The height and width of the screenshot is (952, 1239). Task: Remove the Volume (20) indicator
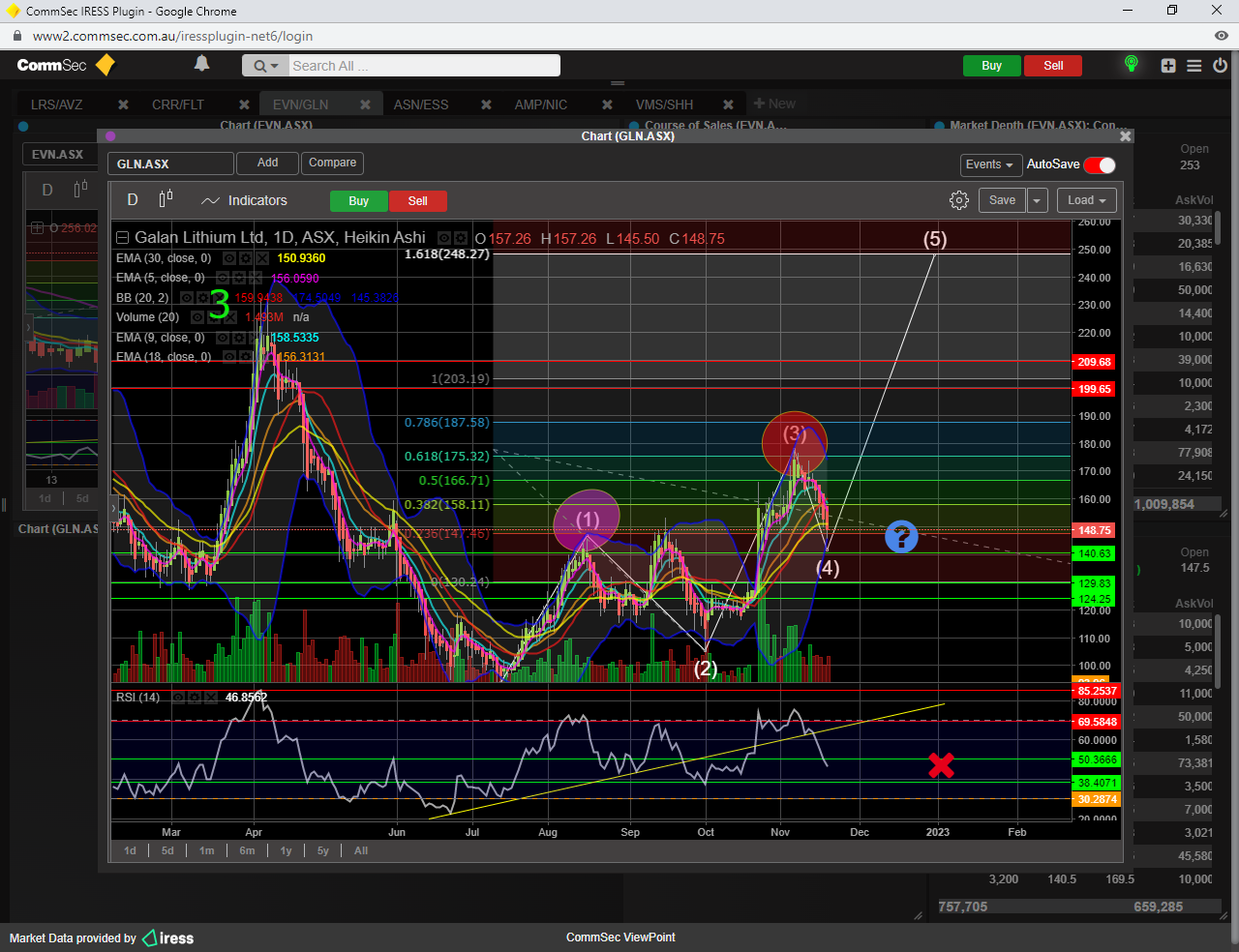[230, 317]
